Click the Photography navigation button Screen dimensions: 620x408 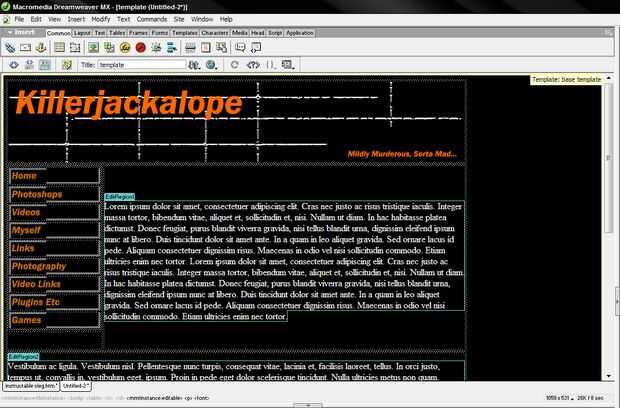(x=55, y=266)
